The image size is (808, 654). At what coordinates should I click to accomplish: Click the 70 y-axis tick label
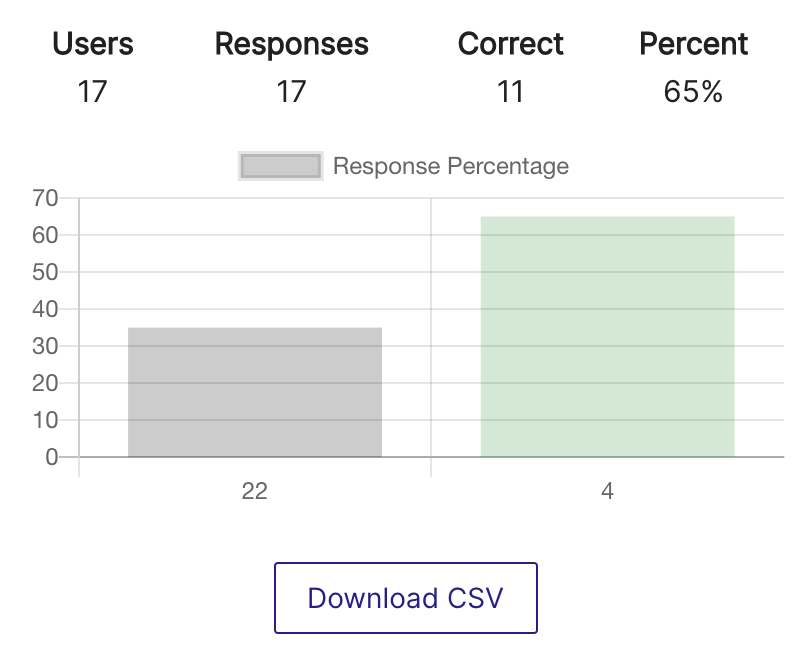pyautogui.click(x=45, y=198)
